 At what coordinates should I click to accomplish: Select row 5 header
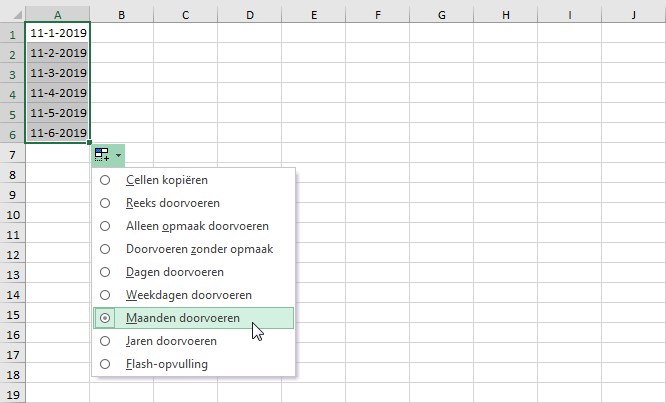(12, 113)
